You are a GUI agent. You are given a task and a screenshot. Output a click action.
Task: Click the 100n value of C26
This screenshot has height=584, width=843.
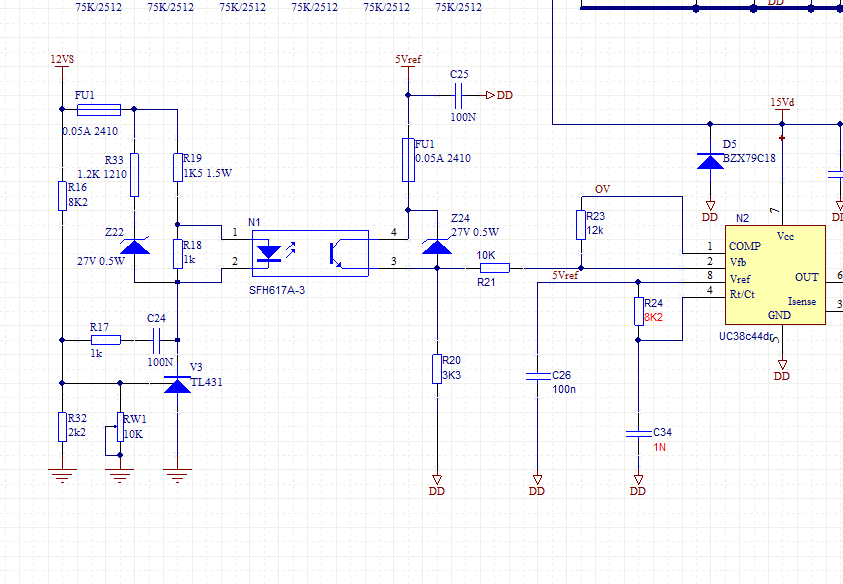(564, 389)
